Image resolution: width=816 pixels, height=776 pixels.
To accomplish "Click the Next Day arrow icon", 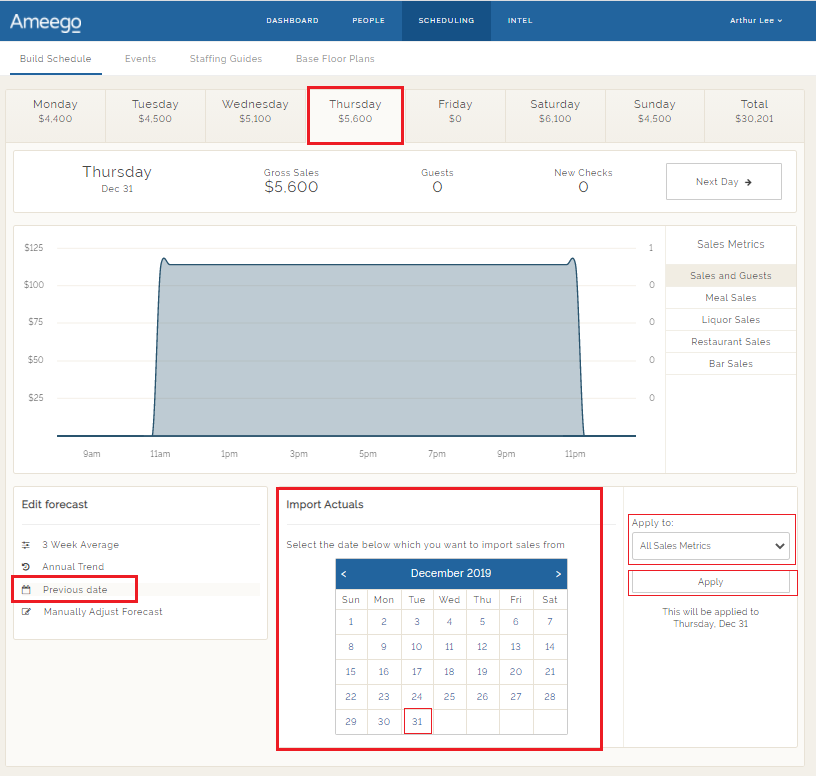I will click(746, 182).
